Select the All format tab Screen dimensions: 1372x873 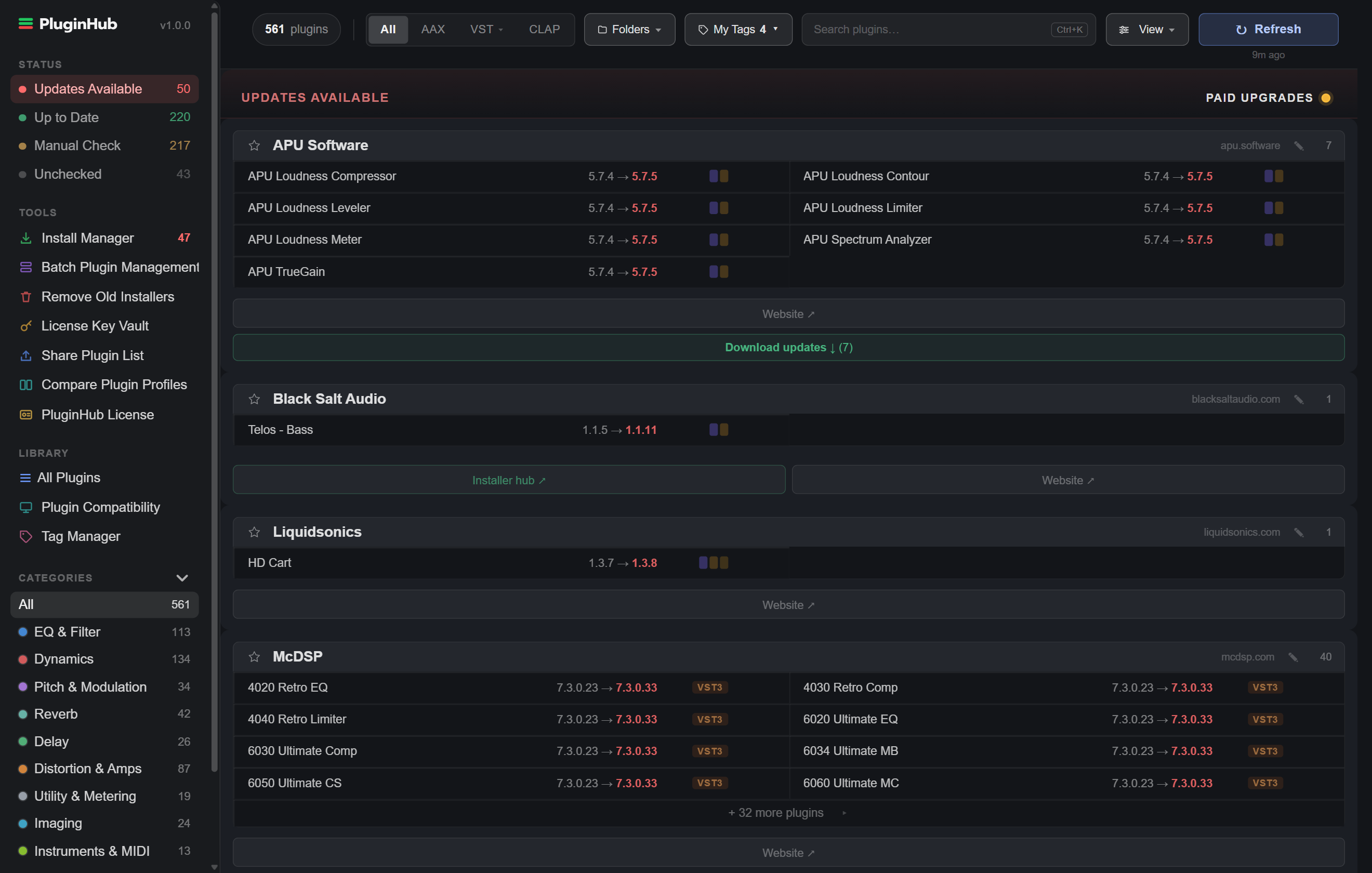point(388,29)
